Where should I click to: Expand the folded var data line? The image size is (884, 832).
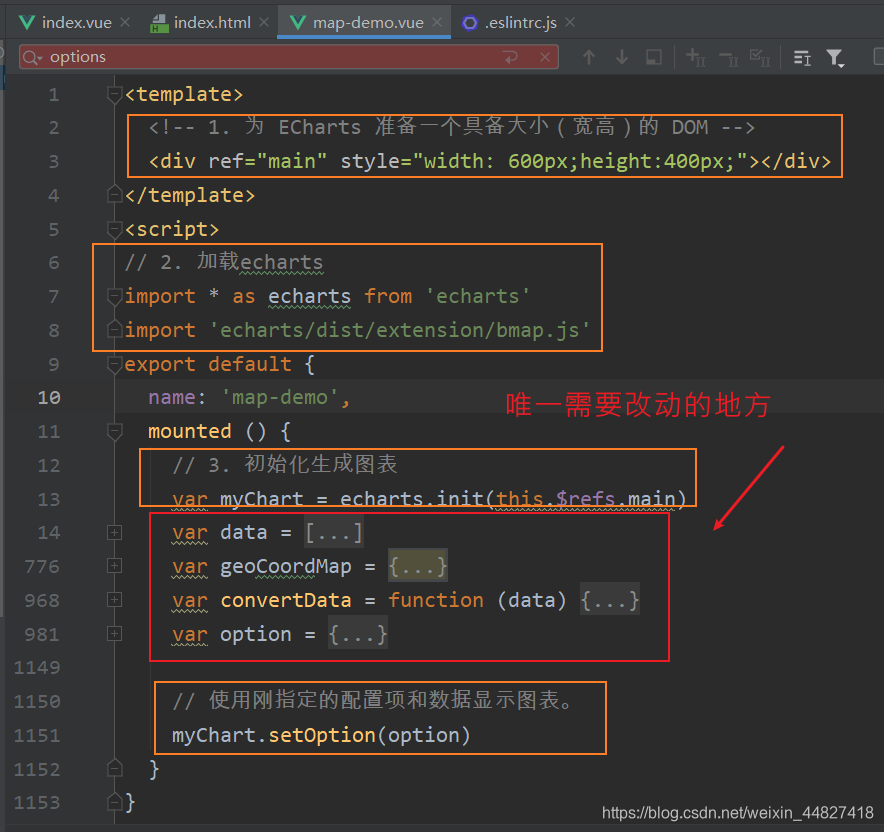pos(114,532)
